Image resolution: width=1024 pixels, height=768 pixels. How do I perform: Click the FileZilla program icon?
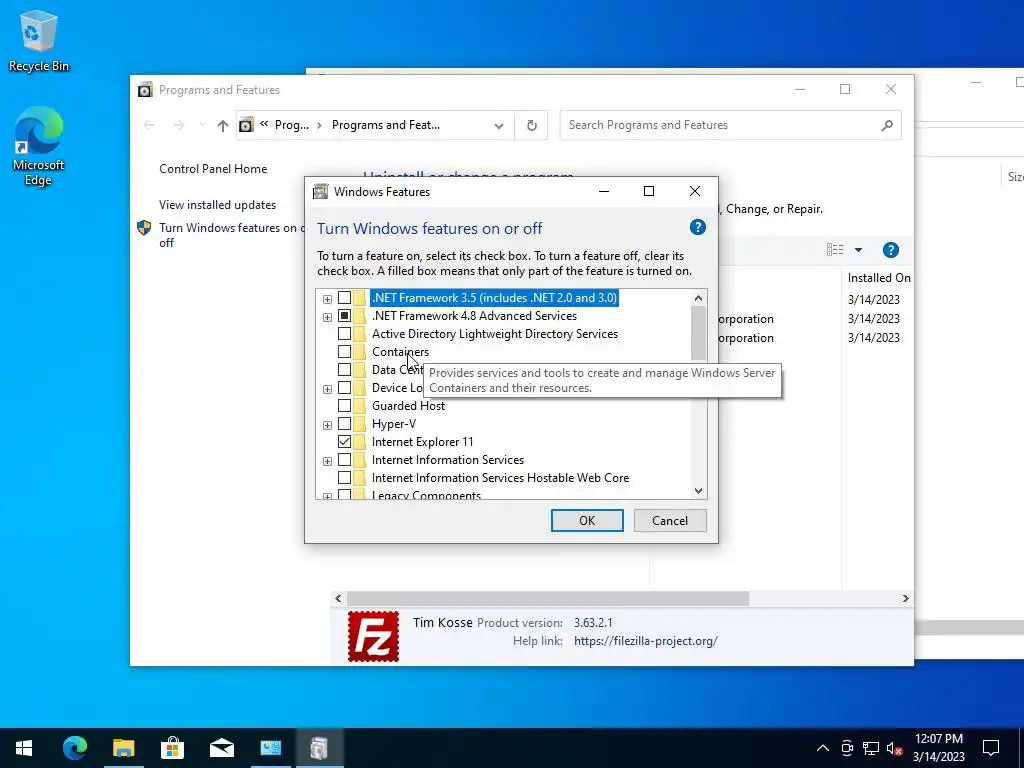point(373,636)
